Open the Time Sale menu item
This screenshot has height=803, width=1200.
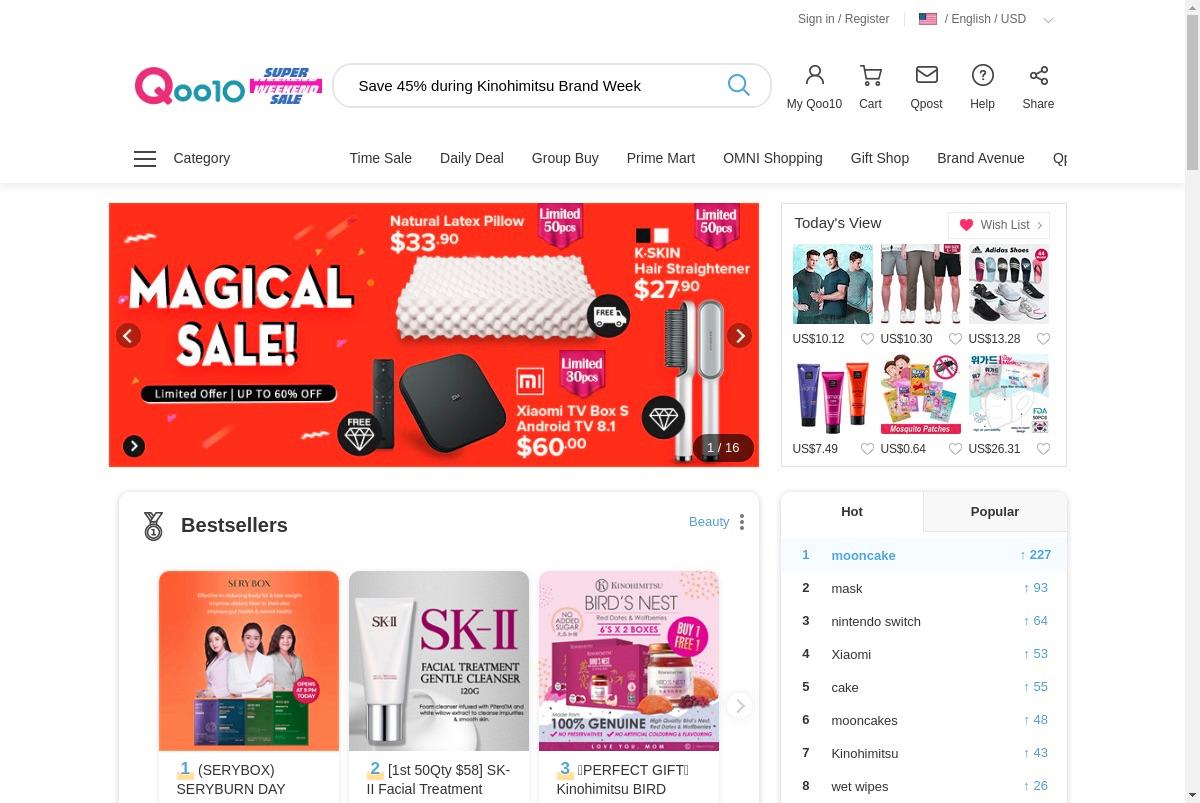380,158
